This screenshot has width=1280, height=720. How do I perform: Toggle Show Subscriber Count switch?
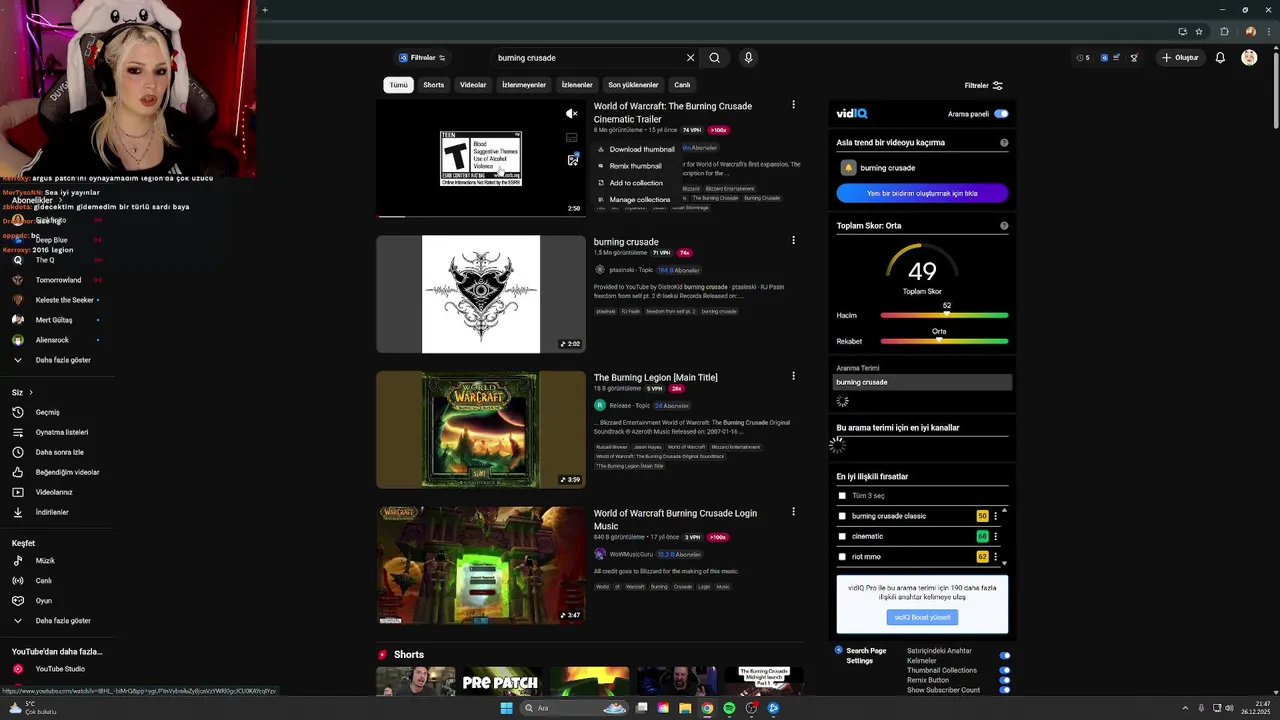tap(1005, 690)
